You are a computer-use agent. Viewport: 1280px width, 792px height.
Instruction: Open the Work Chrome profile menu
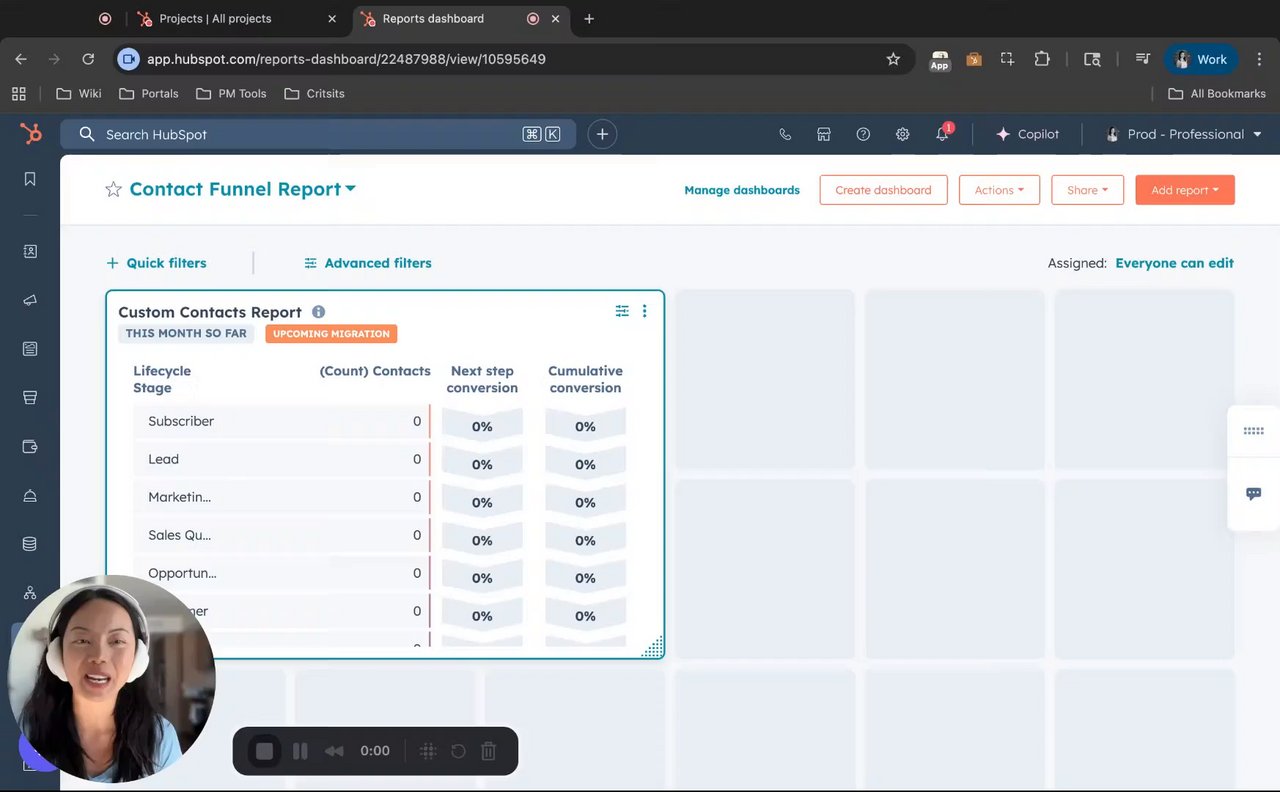pos(1201,59)
